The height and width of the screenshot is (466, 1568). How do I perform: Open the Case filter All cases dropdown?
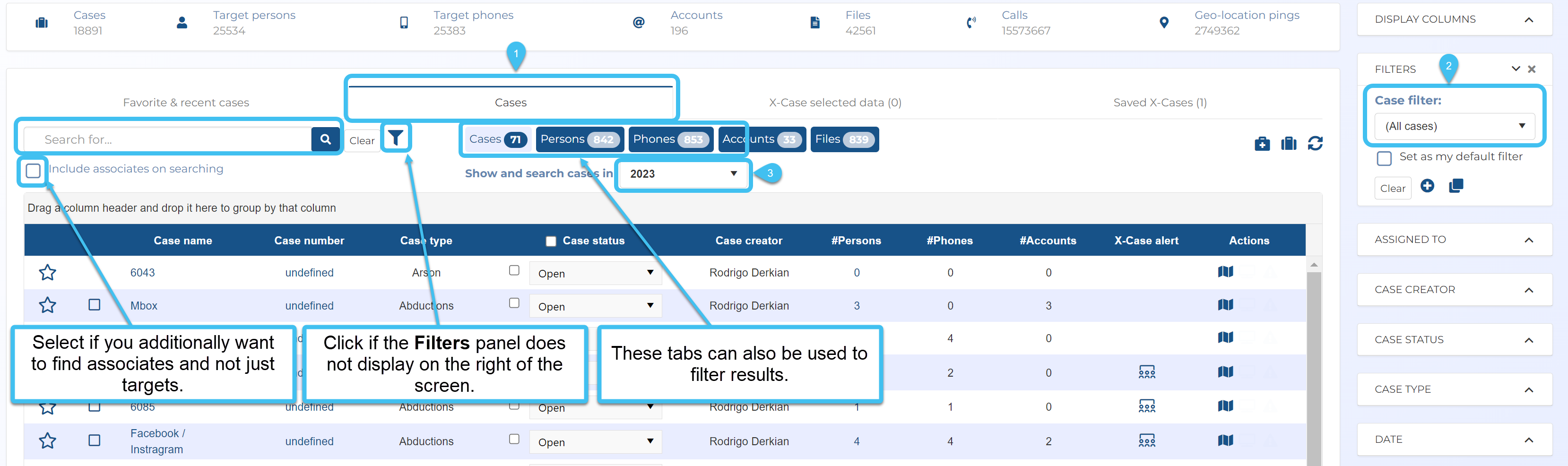1454,126
